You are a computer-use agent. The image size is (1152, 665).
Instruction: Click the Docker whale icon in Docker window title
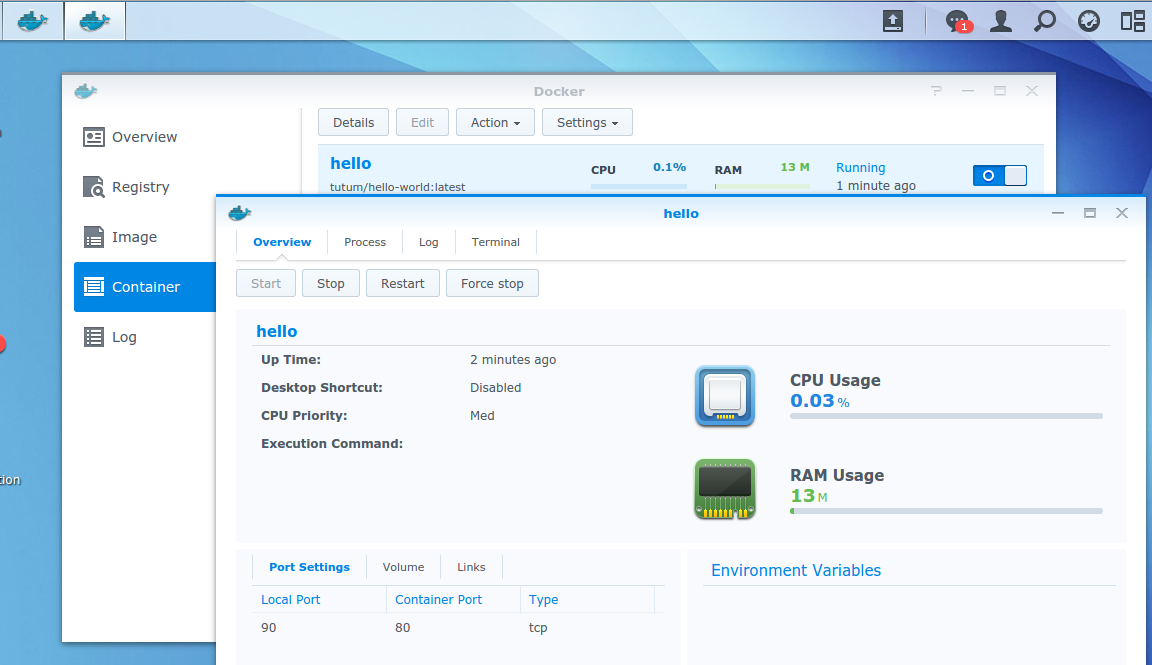tap(86, 91)
